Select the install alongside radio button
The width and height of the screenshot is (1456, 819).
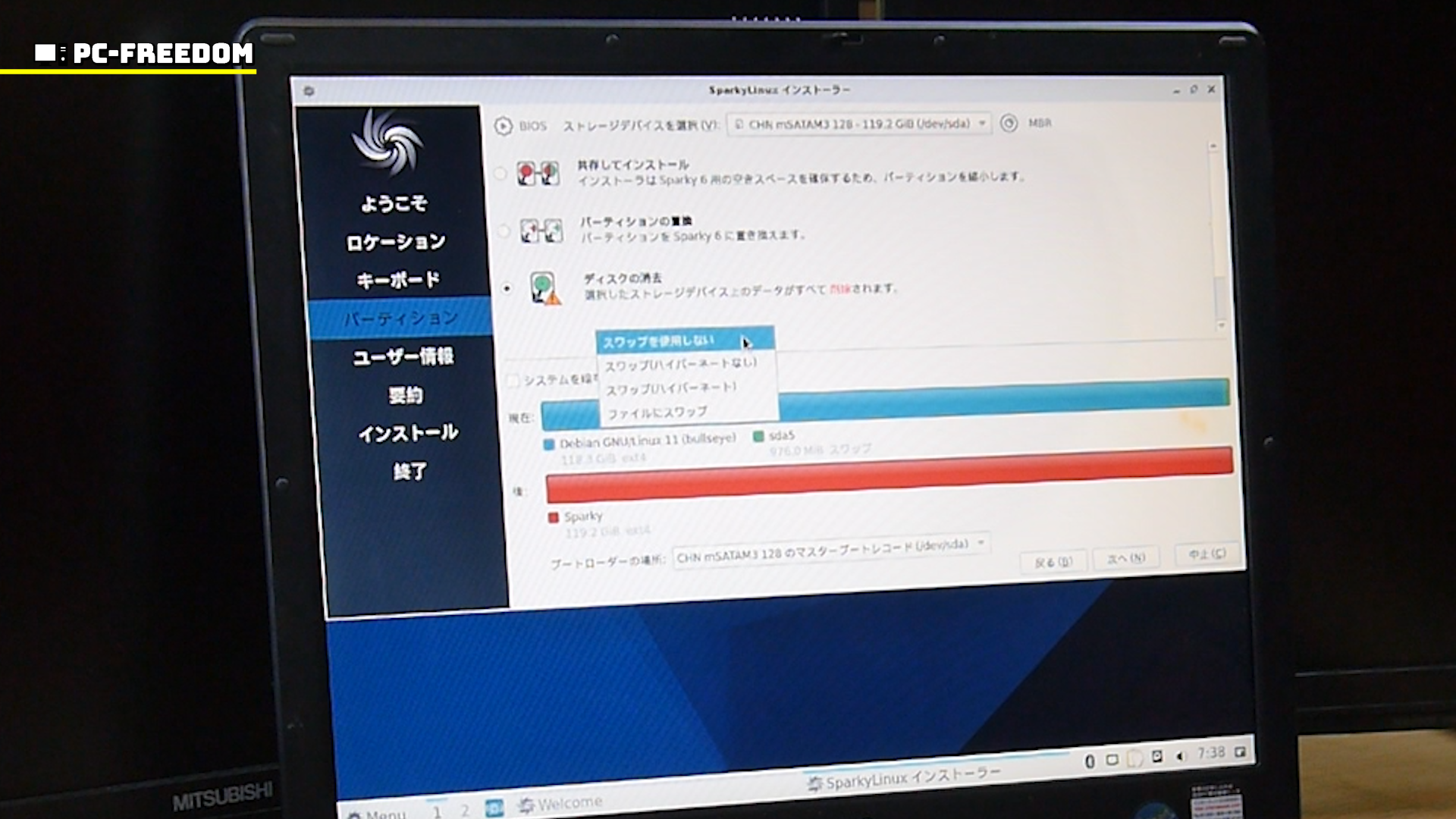click(500, 174)
